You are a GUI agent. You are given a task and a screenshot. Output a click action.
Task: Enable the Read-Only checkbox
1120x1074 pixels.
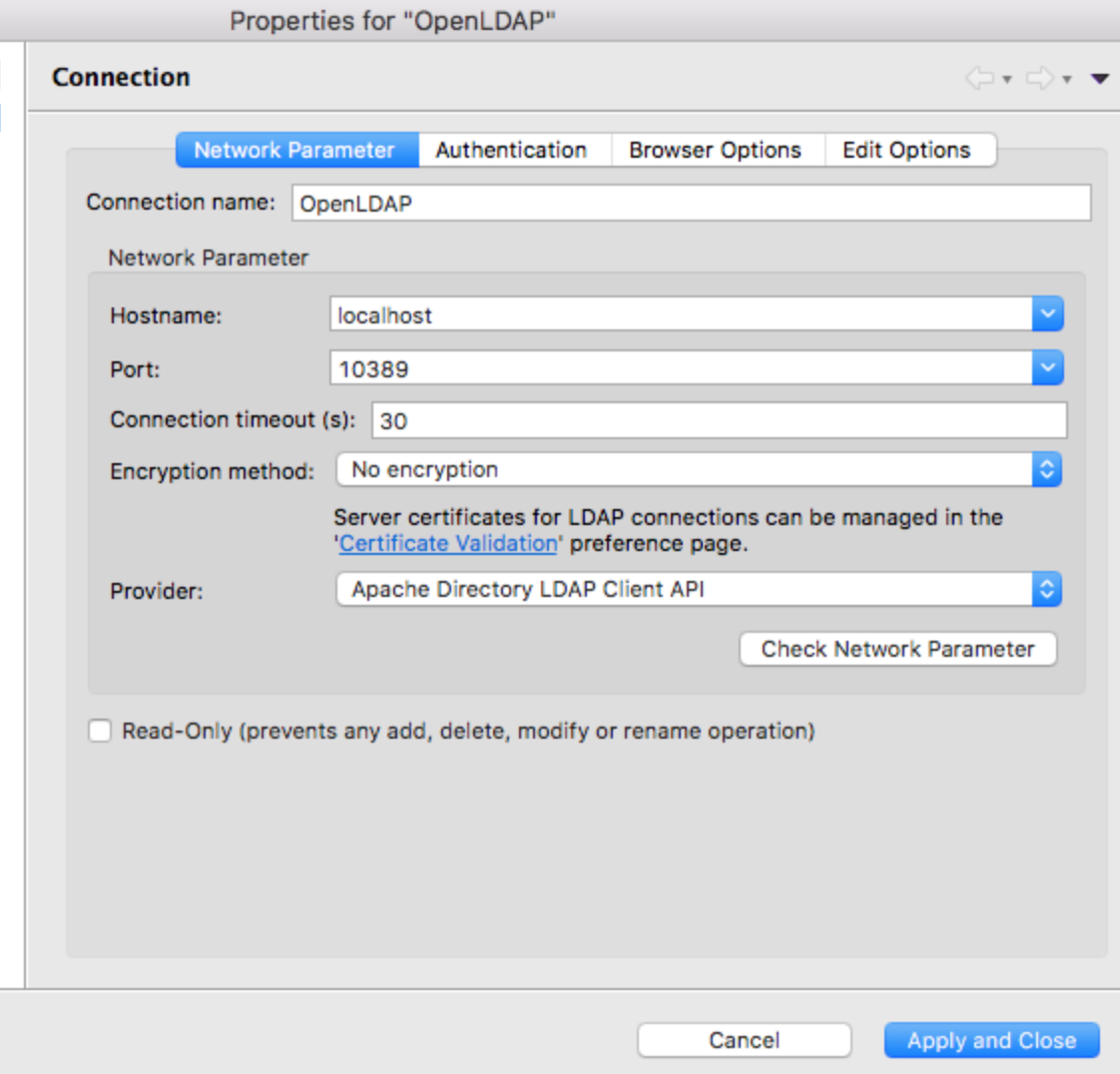click(99, 731)
